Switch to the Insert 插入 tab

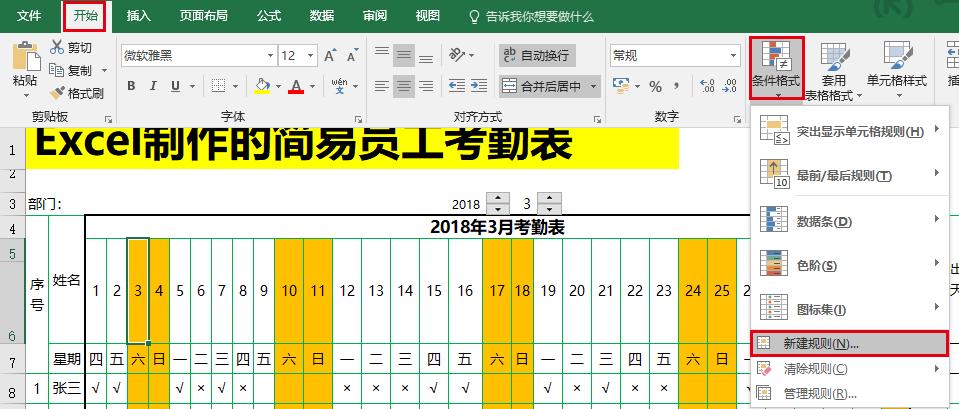[138, 16]
